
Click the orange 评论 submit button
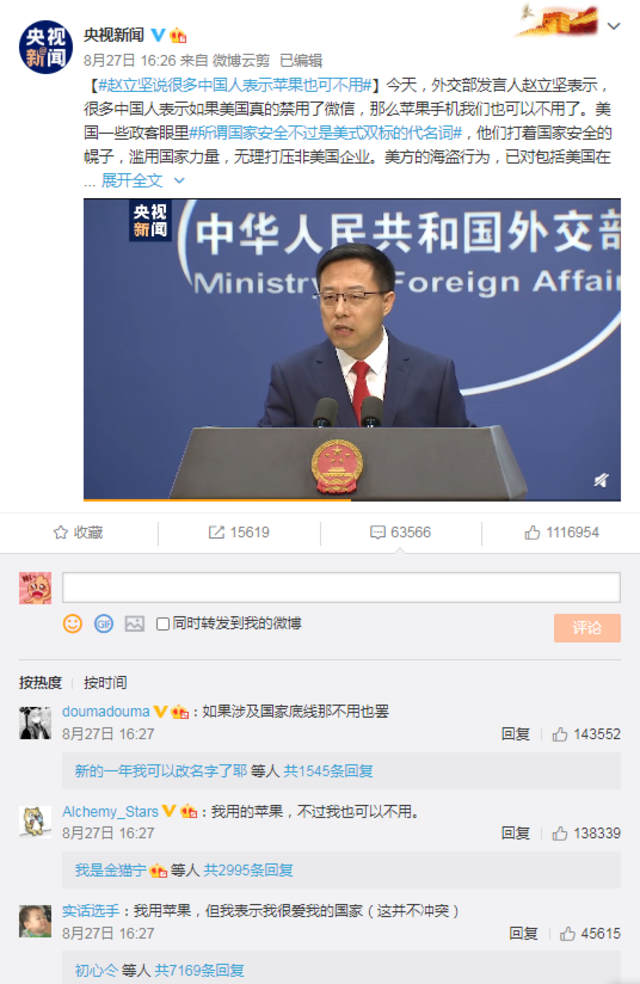587,628
